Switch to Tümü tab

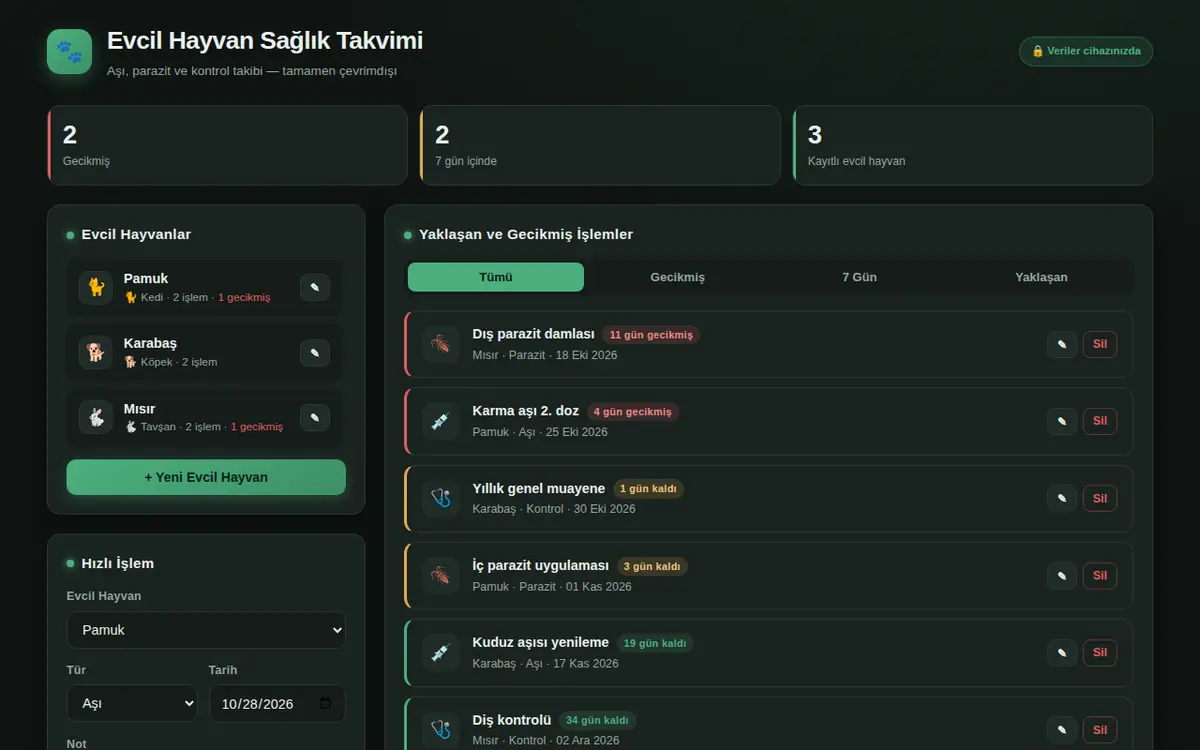[496, 277]
